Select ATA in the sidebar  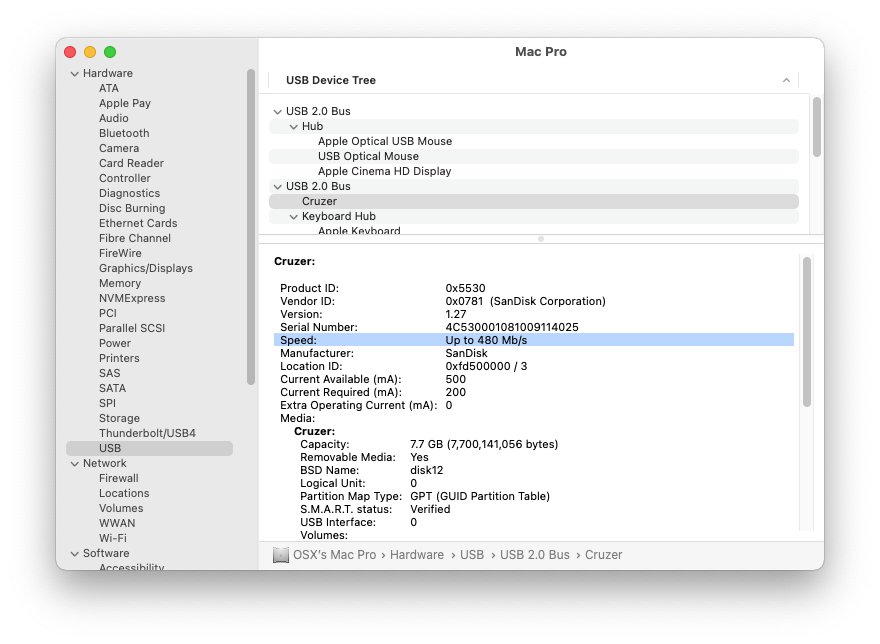click(109, 88)
